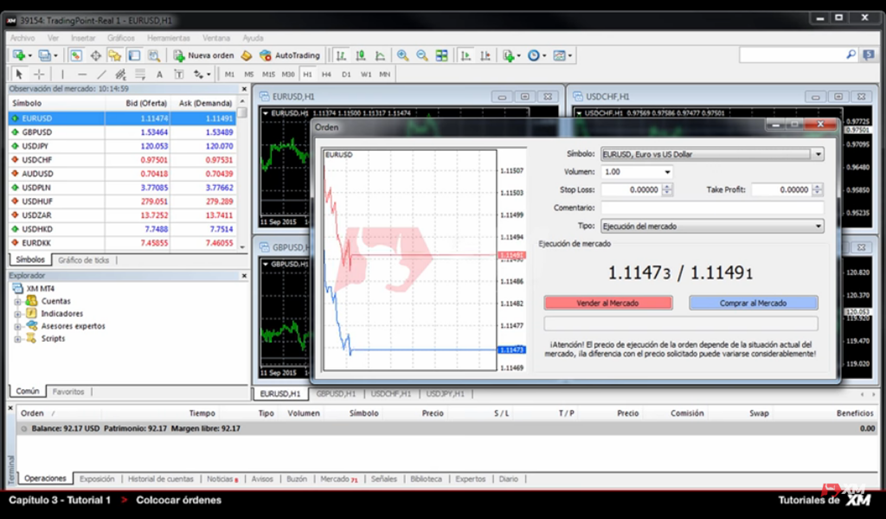Image resolution: width=886 pixels, height=519 pixels.
Task: Select the GBPUSD,H1 chart tab
Action: (336, 394)
